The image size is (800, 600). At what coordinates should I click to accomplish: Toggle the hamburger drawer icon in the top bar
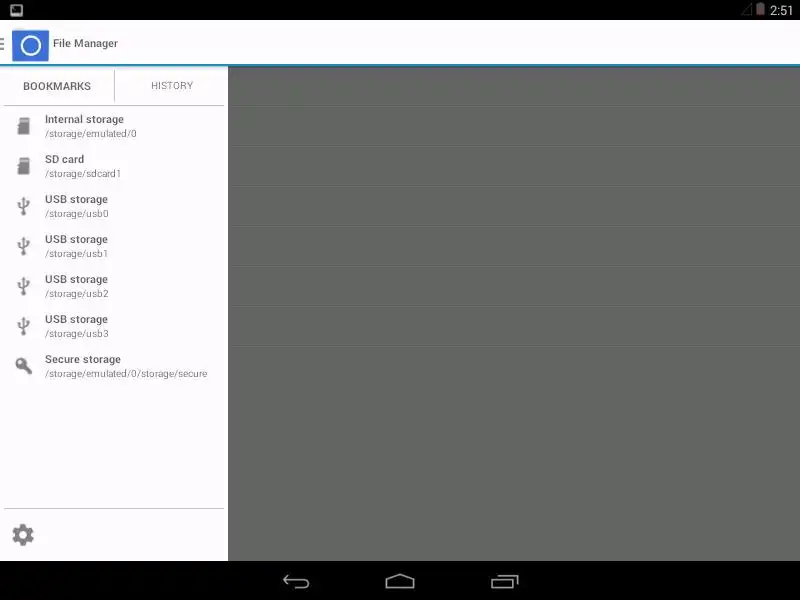point(3,44)
